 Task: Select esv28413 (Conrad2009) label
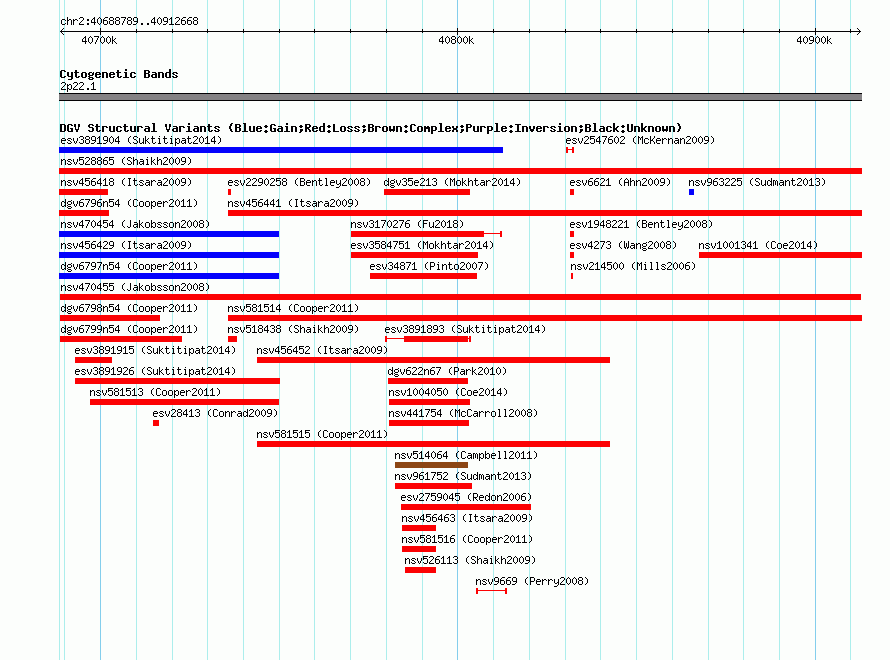coord(215,413)
